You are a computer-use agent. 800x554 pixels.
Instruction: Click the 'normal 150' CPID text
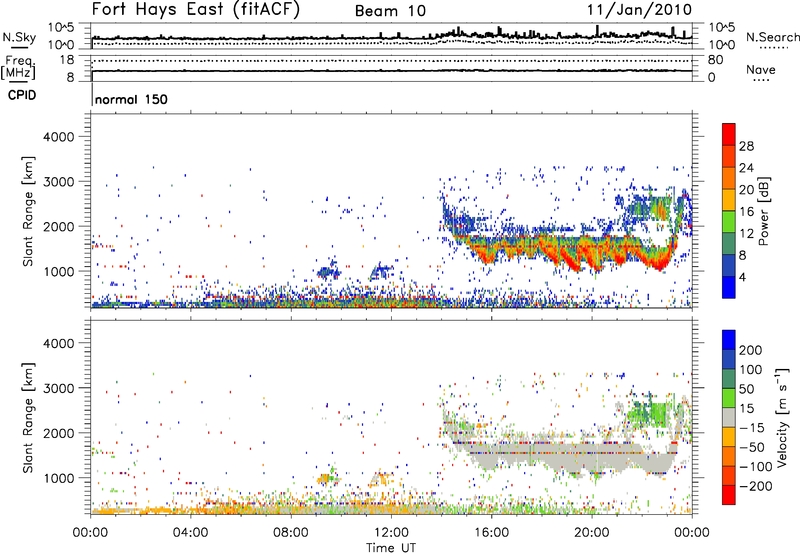tap(131, 99)
